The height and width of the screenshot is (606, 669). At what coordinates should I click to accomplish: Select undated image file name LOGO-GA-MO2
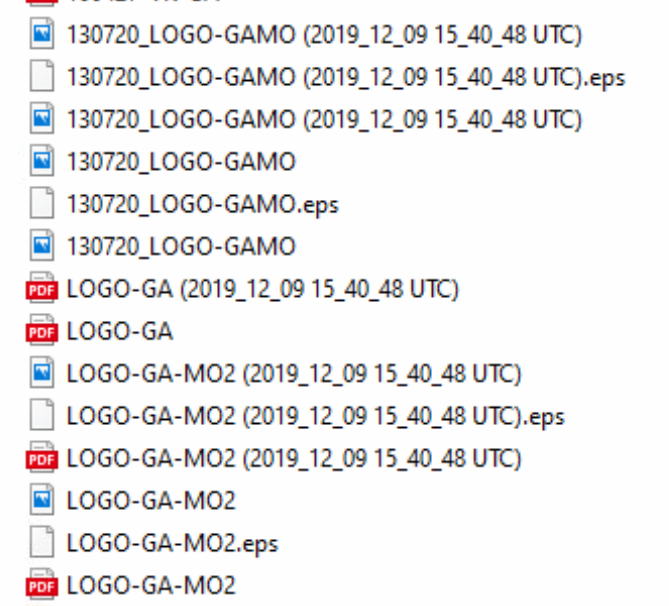(151, 501)
